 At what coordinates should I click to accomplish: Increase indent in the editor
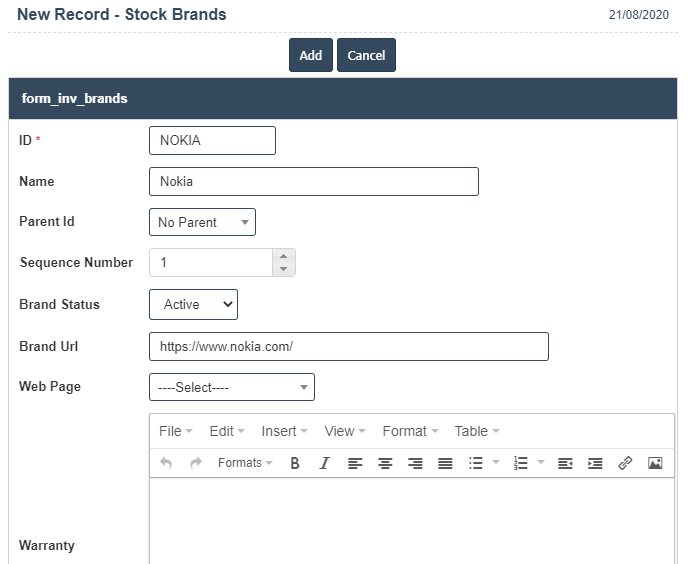tap(595, 463)
